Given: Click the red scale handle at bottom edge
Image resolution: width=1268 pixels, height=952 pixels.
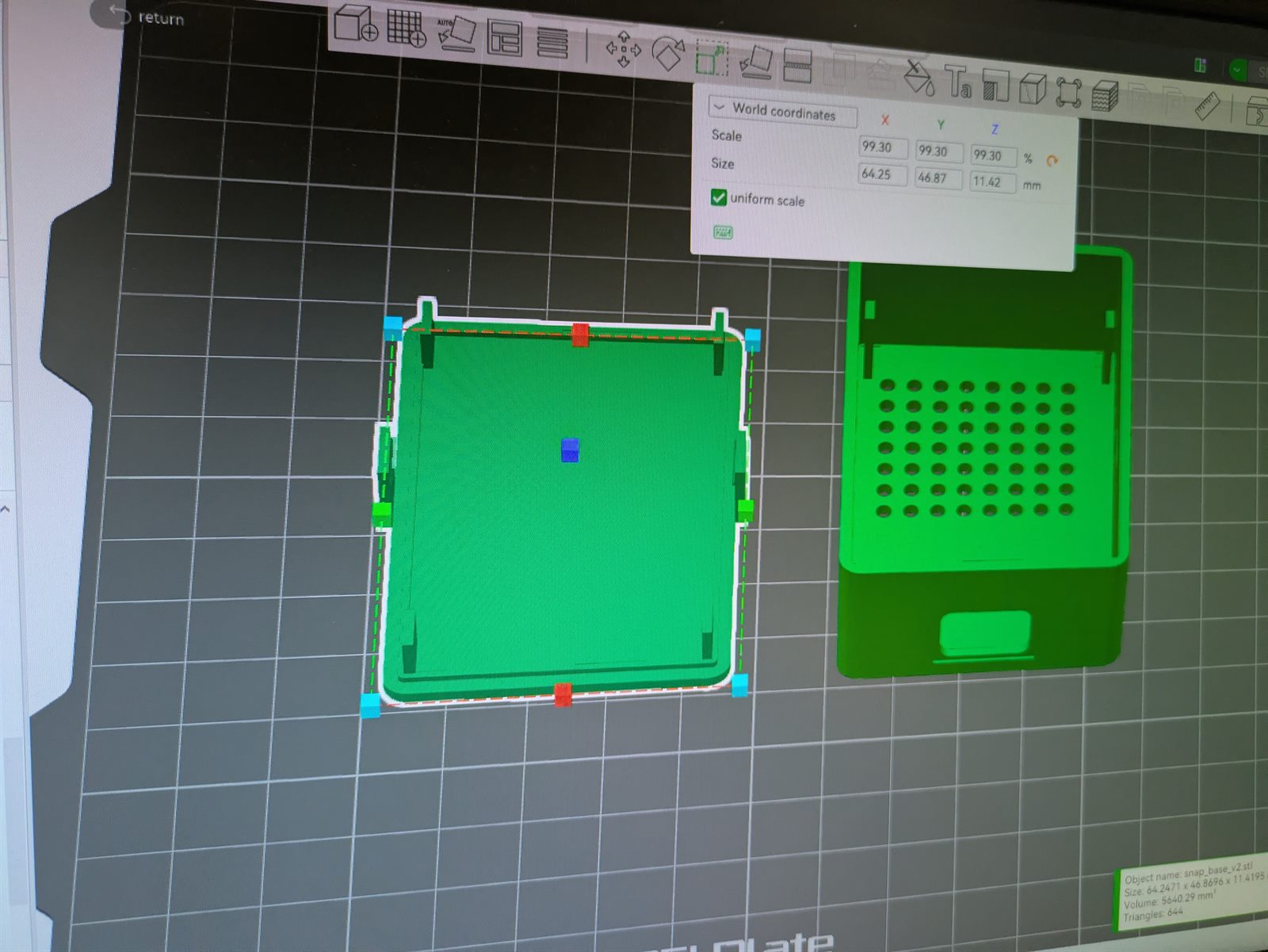Looking at the screenshot, I should tap(563, 694).
